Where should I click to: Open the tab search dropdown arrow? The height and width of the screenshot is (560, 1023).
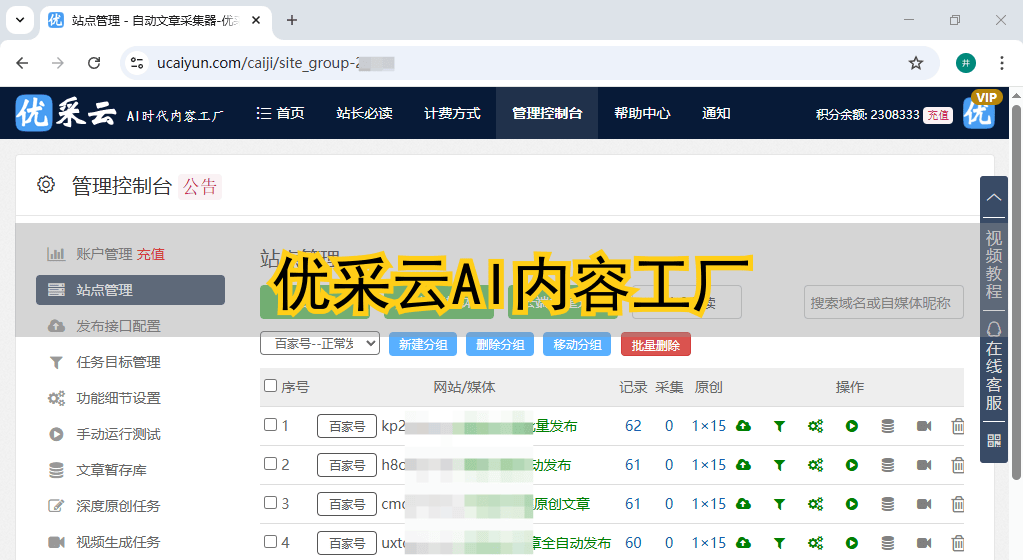click(19, 20)
